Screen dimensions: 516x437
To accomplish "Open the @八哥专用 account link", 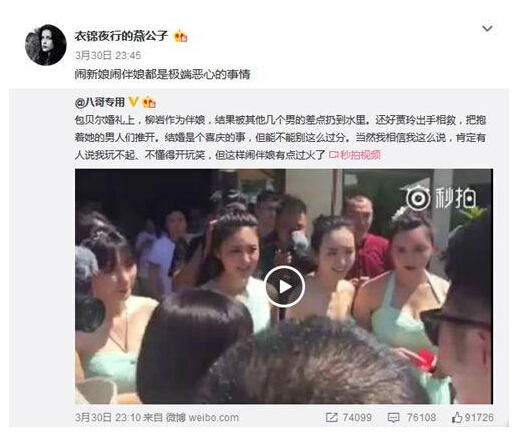I will tap(100, 102).
